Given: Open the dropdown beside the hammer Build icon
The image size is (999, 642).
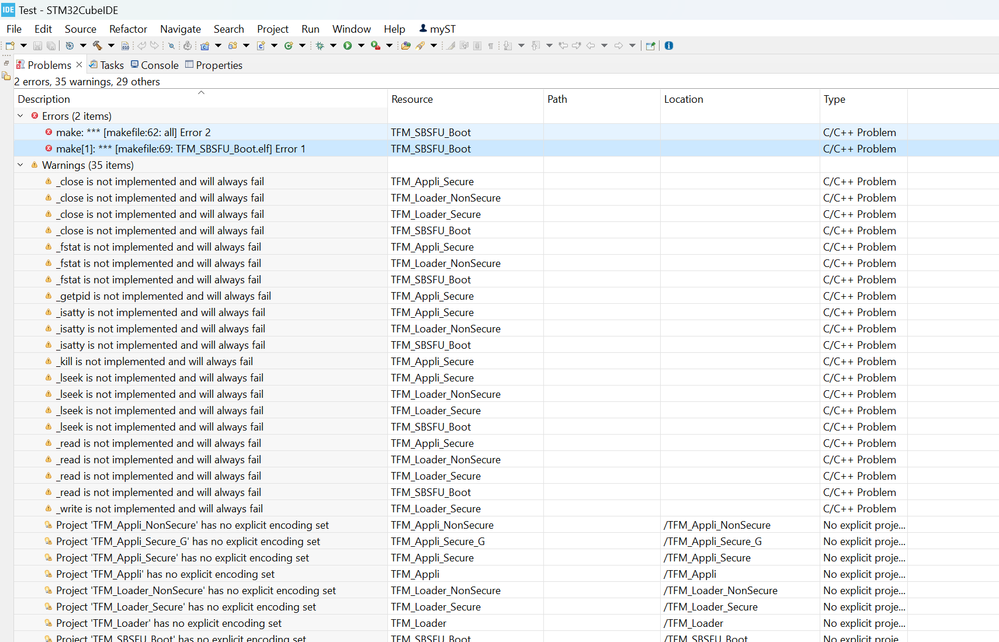Looking at the screenshot, I should click(x=111, y=46).
